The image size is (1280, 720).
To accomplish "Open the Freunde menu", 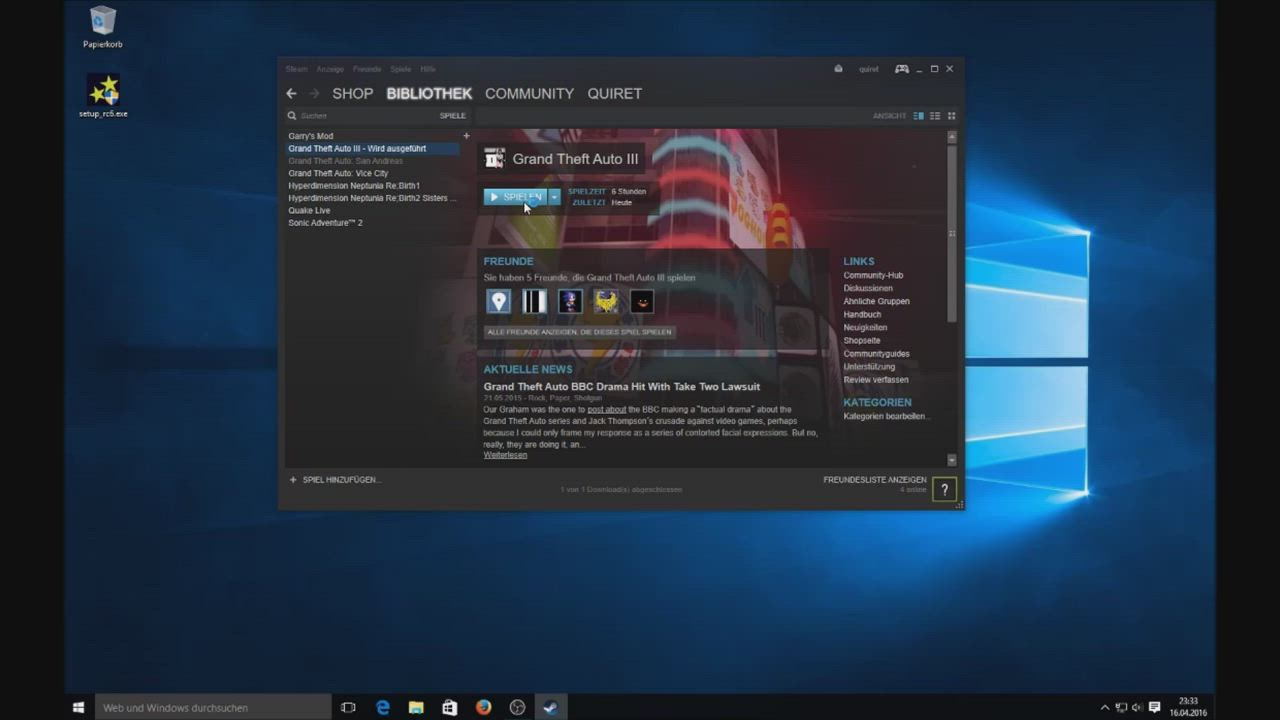I will [x=366, y=69].
